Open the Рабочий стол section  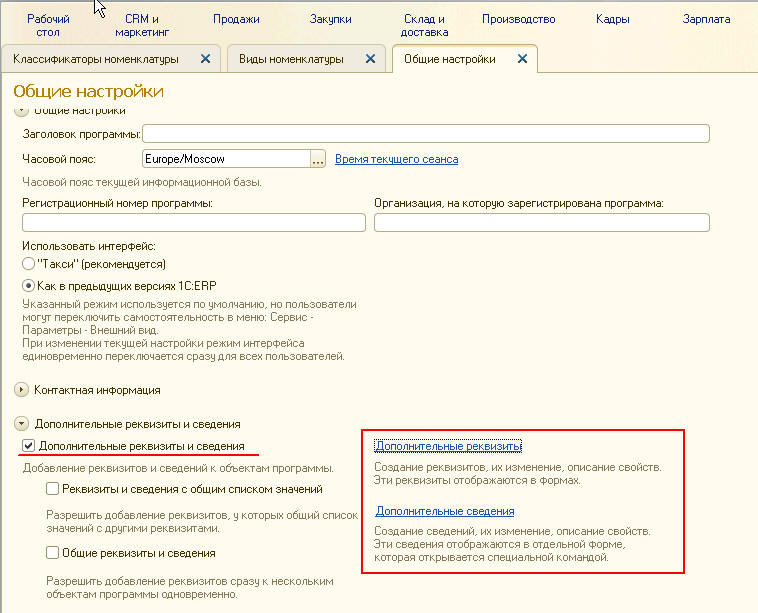pyautogui.click(x=48, y=25)
